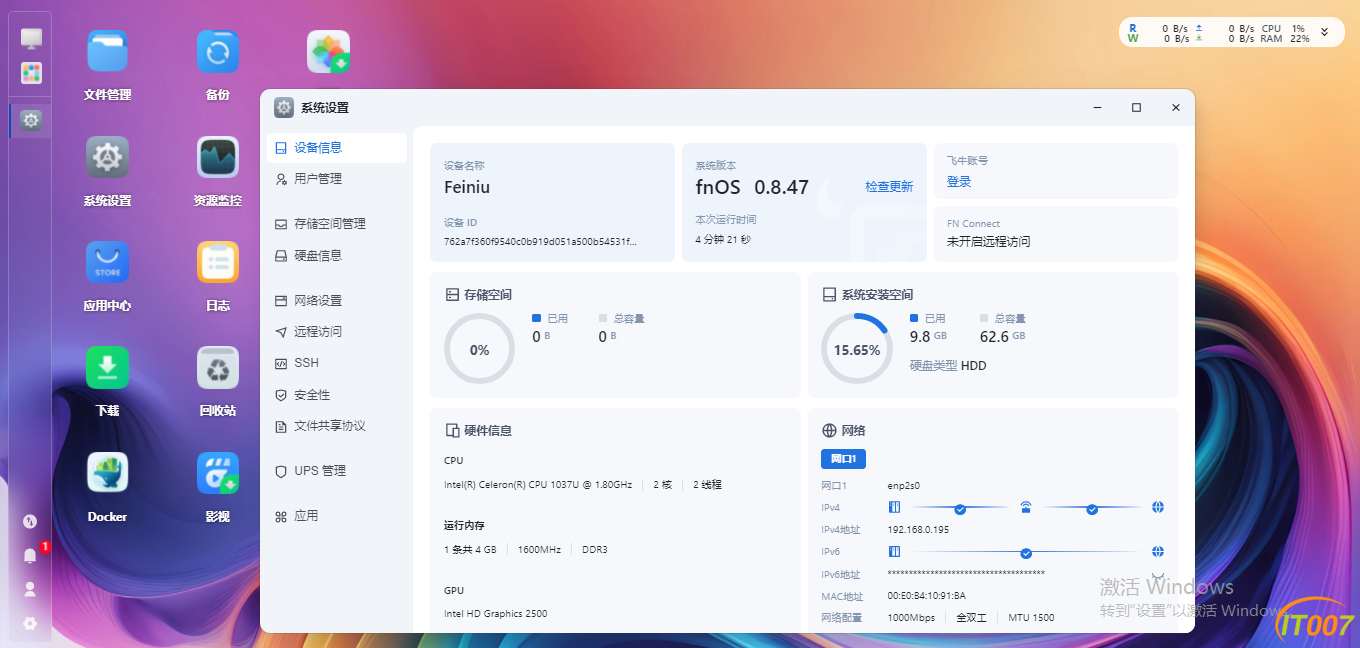Select 应用 in settings sidebar
The width and height of the screenshot is (1360, 648).
pos(337,516)
